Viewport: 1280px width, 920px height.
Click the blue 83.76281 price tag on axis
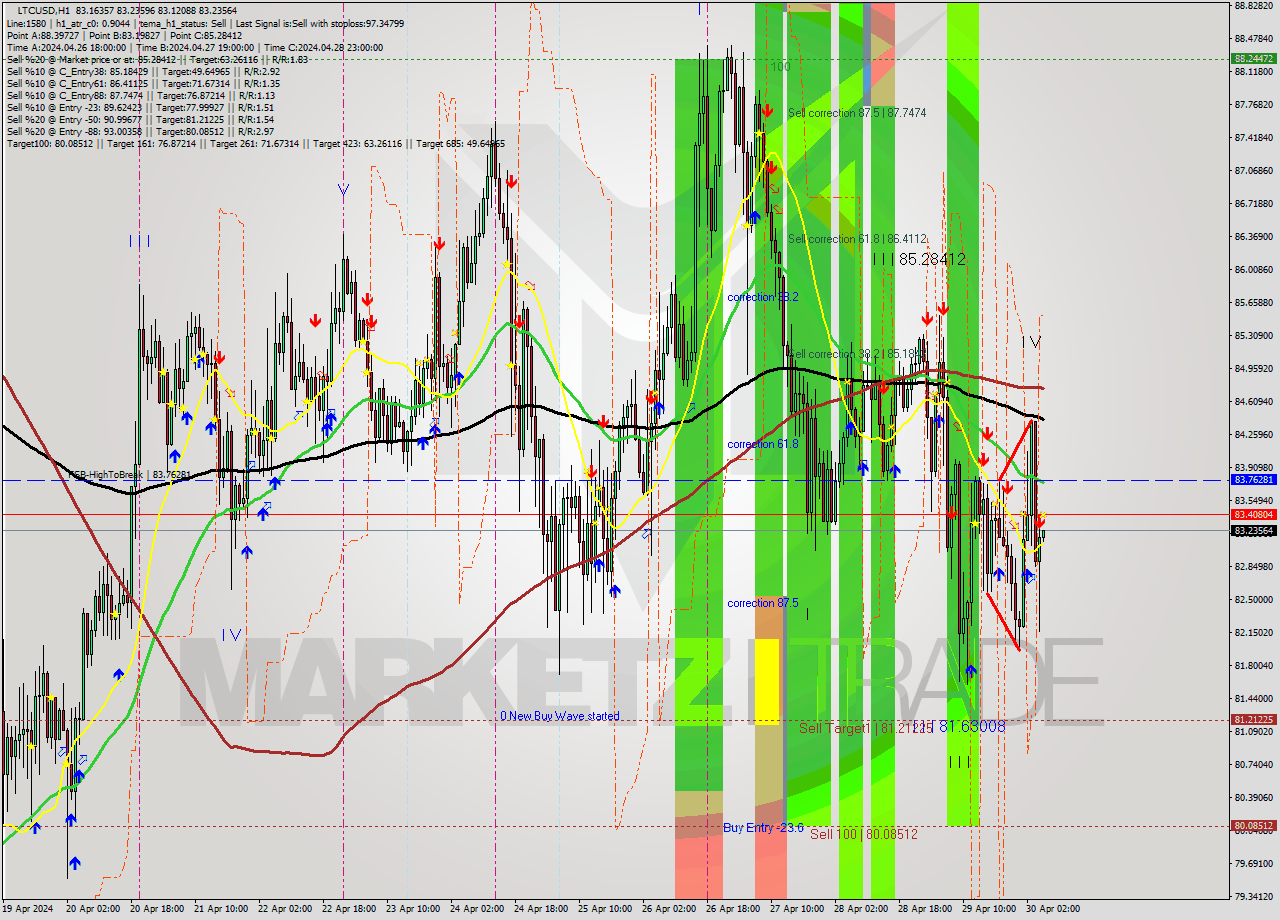pyautogui.click(x=1253, y=480)
